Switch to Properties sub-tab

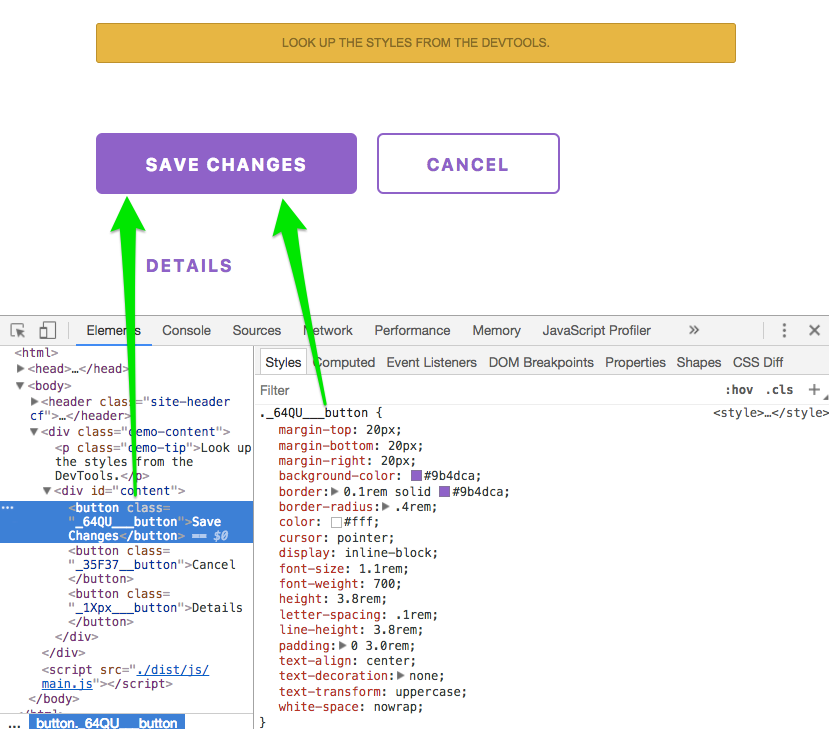tap(635, 362)
